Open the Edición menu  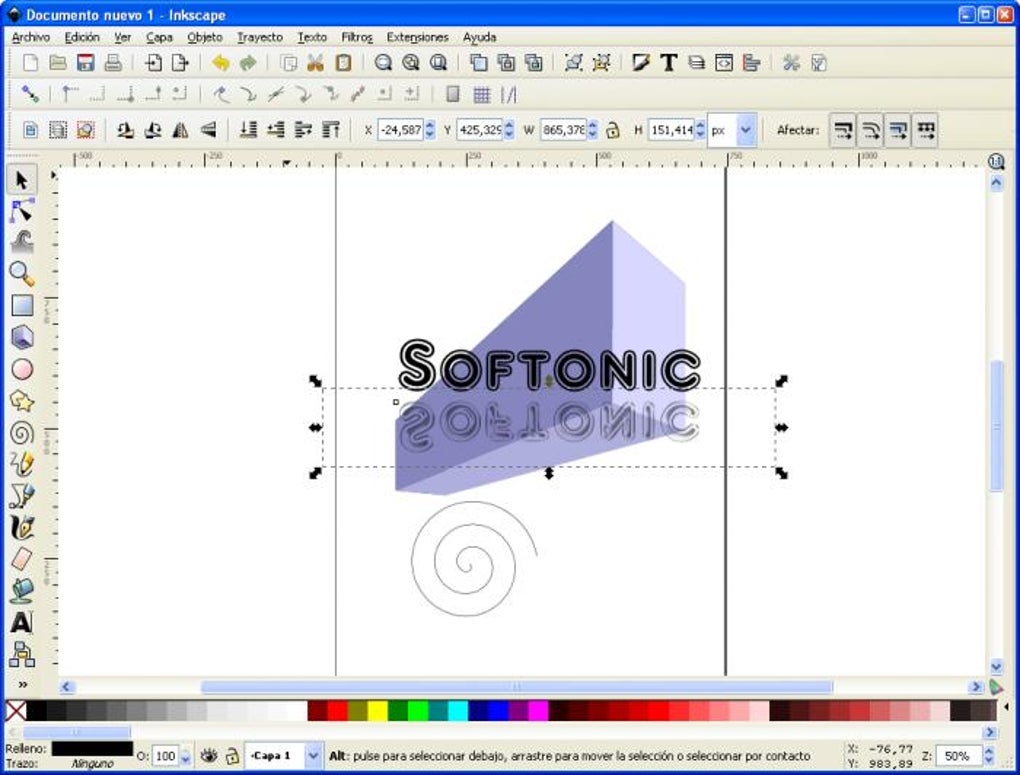click(x=82, y=38)
